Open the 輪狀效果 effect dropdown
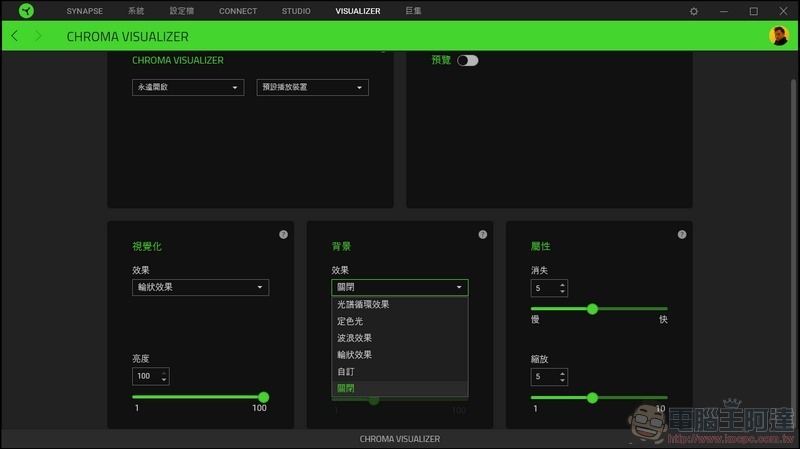800x449 pixels. tap(200, 288)
